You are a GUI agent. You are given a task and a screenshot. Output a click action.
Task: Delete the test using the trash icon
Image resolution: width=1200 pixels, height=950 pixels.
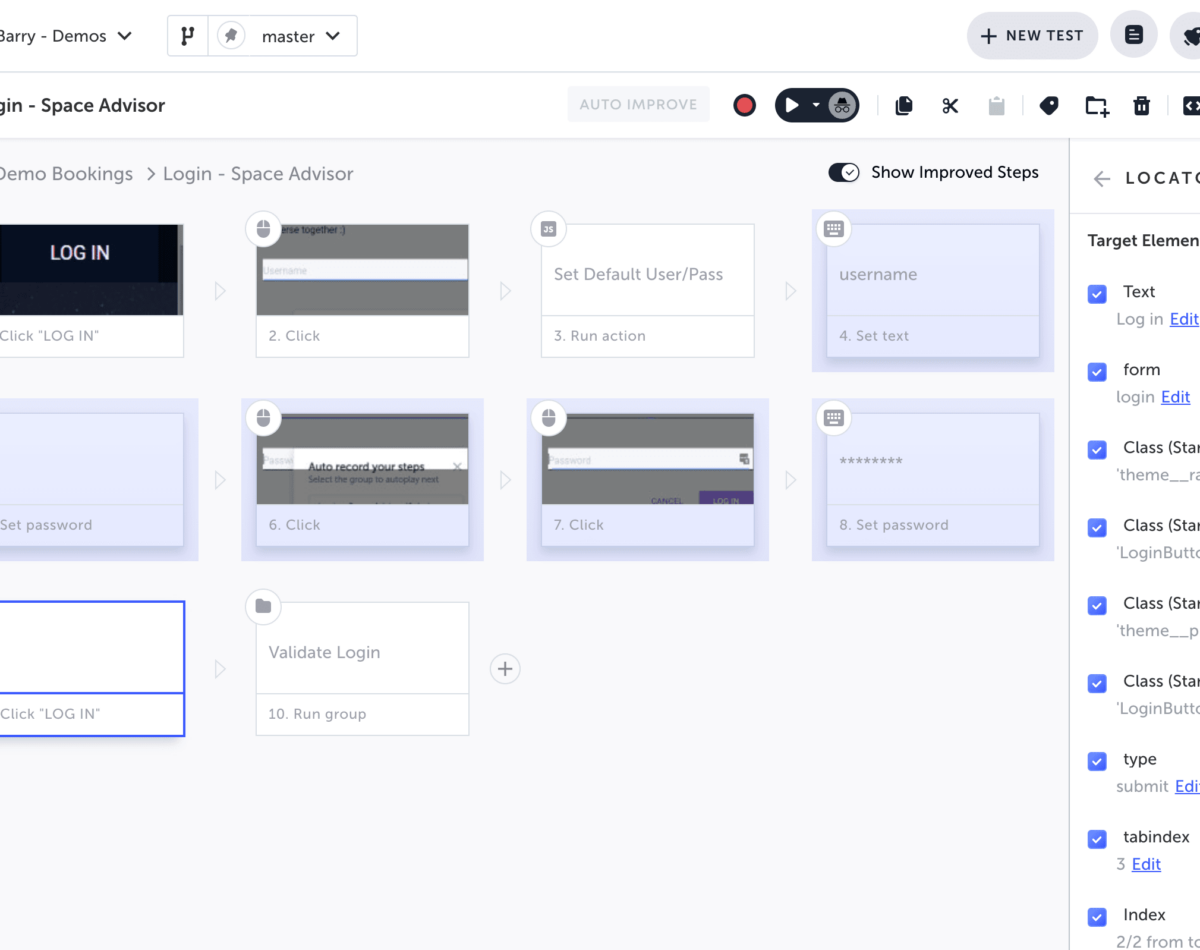coord(1142,105)
